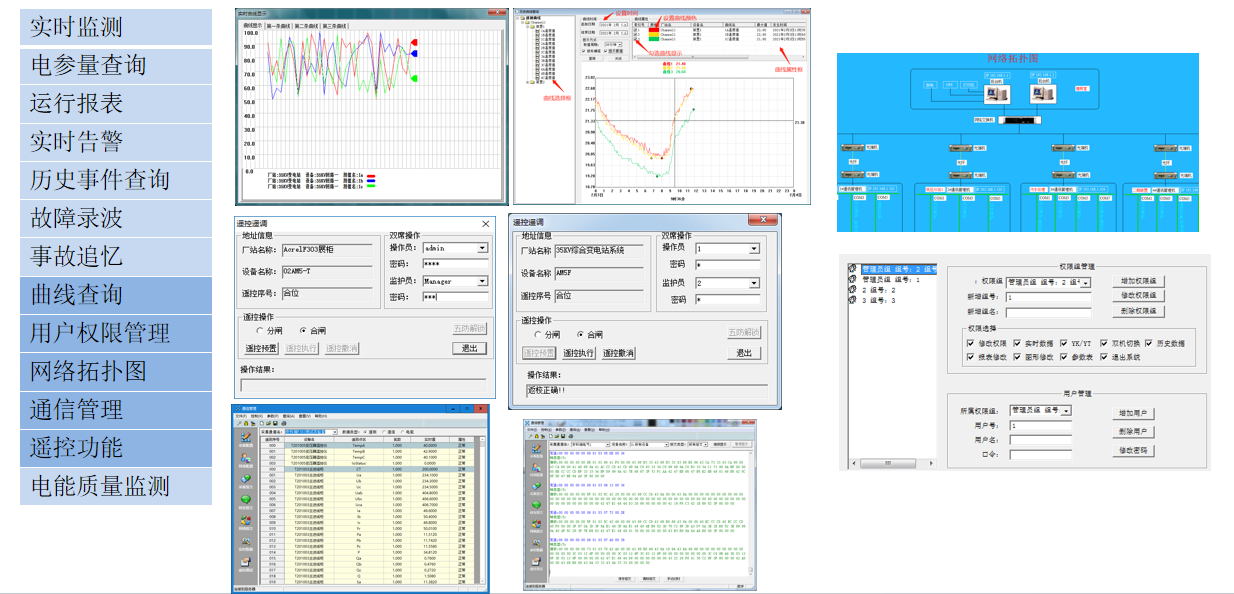Viewport: 1234px width, 594px height.
Task: Click the blue arrow marker of the curve chart
Action: [414, 53]
